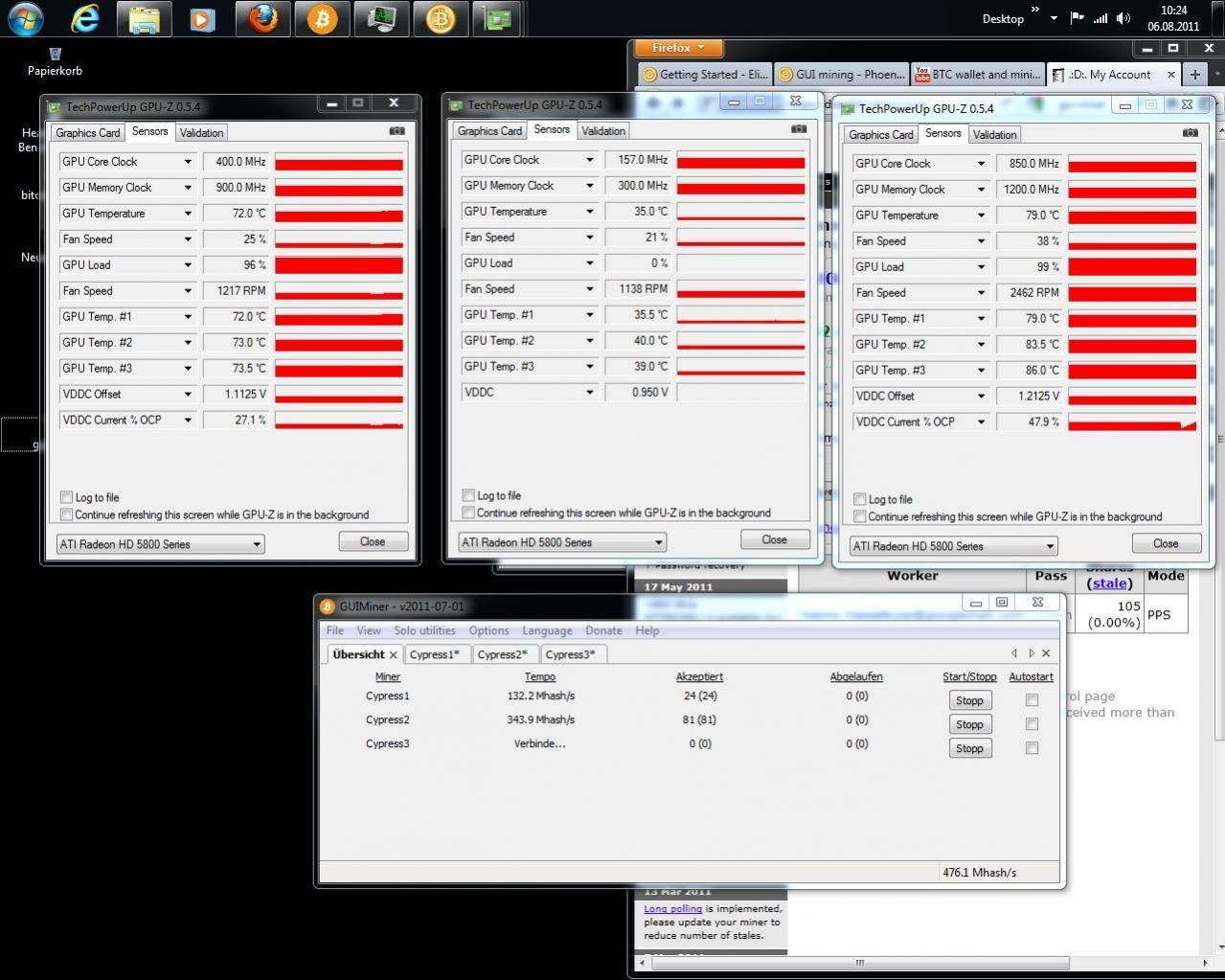1225x980 pixels.
Task: Toggle Log to file in left GPU-Z window
Action: (66, 497)
